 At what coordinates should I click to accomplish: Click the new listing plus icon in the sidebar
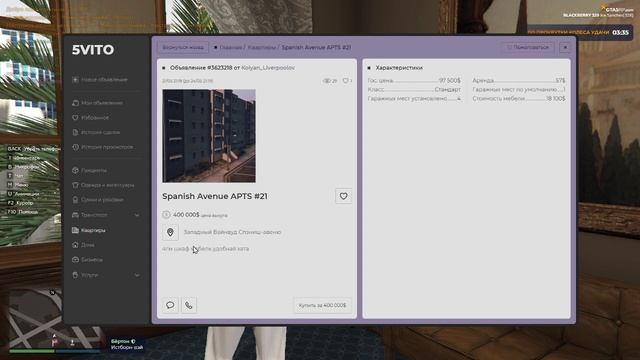(x=75, y=80)
